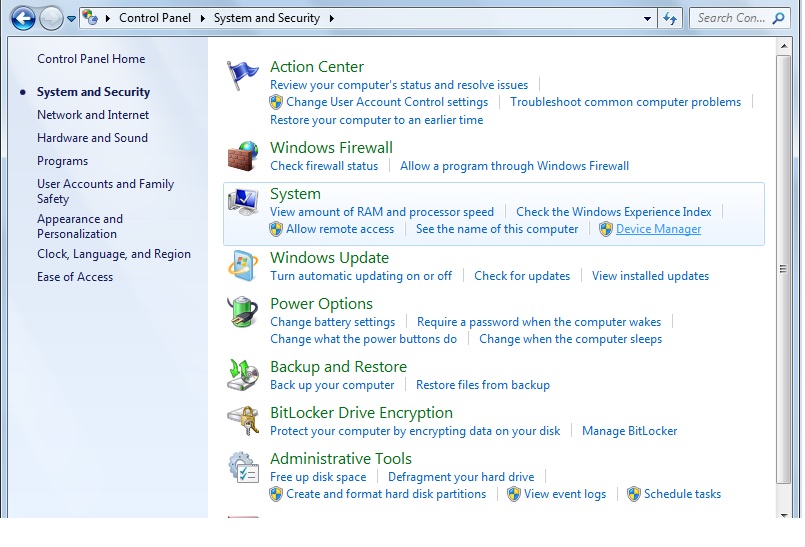Open Clock, Language, and Region

113,254
